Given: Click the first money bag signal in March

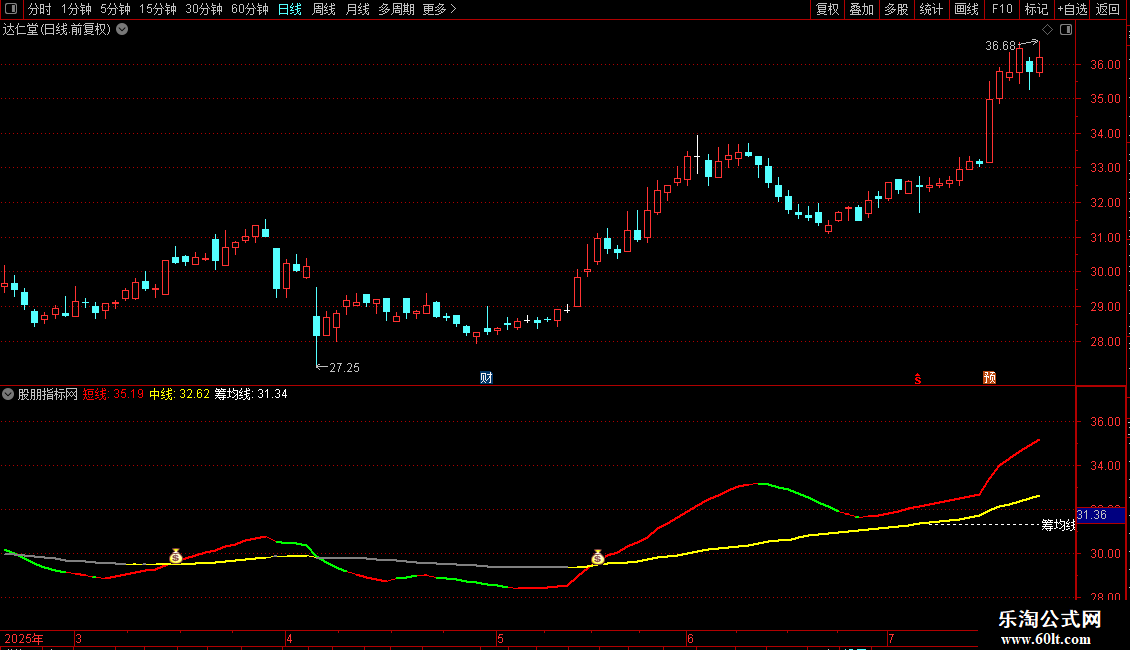Looking at the screenshot, I should (x=176, y=556).
